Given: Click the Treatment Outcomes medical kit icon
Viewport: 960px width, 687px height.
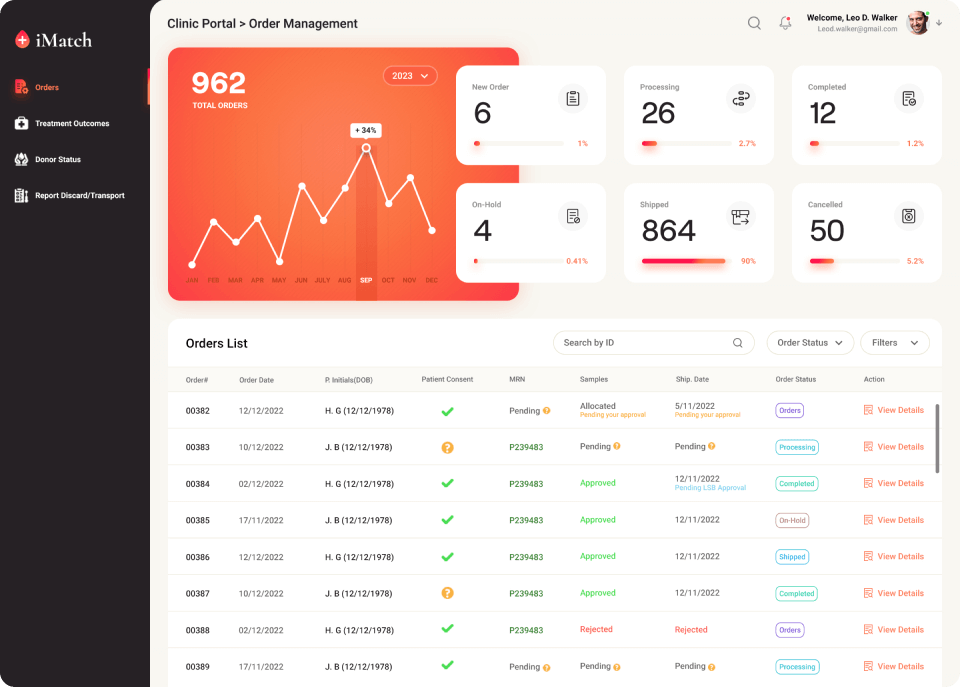Looking at the screenshot, I should coord(21,123).
